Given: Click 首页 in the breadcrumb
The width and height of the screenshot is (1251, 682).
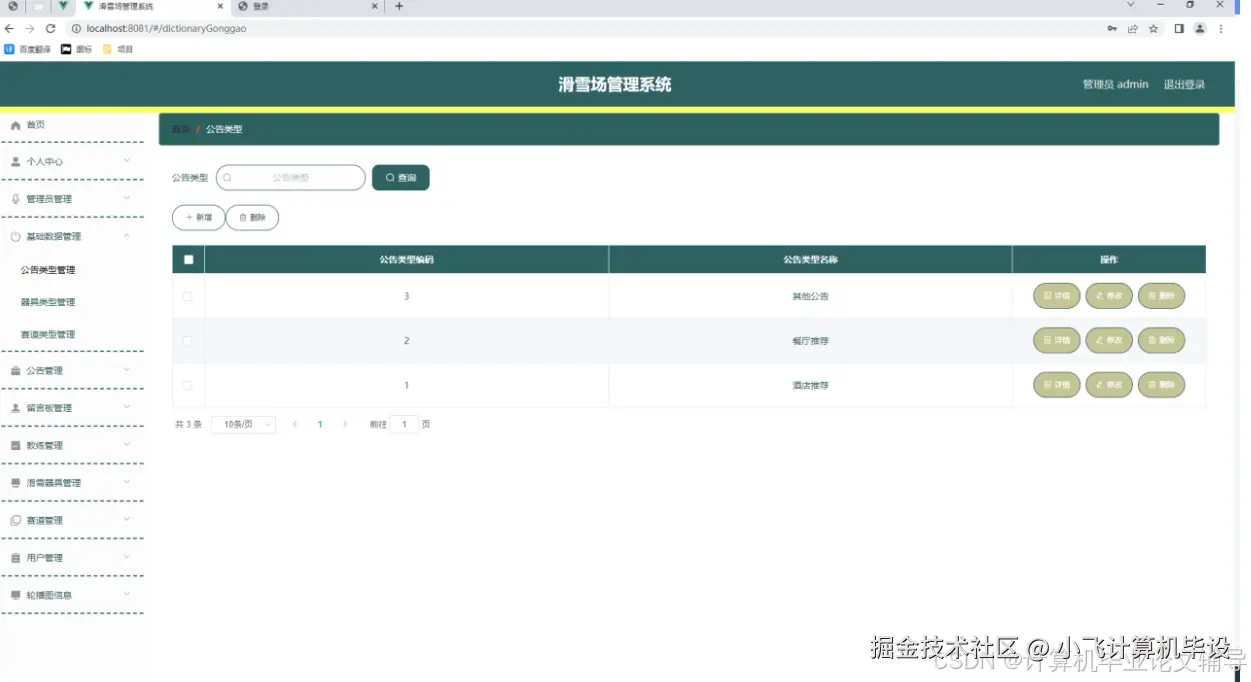Looking at the screenshot, I should pos(181,129).
